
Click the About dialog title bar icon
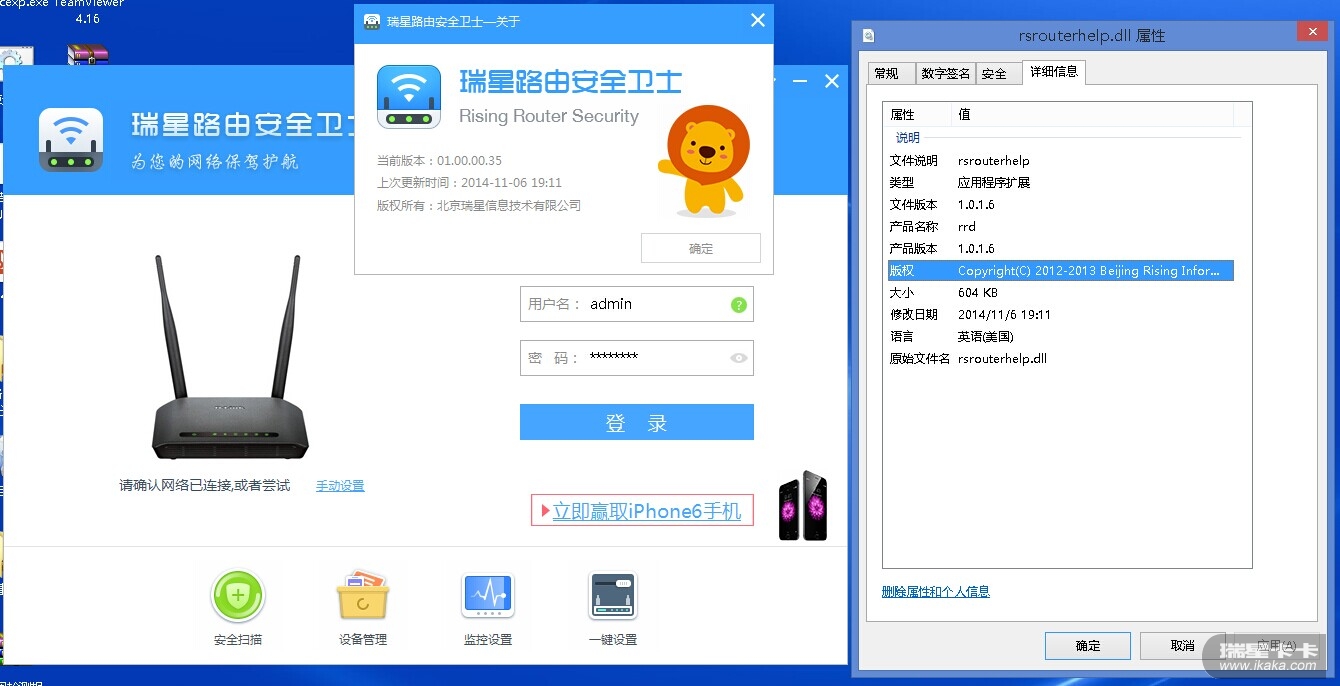click(x=372, y=21)
